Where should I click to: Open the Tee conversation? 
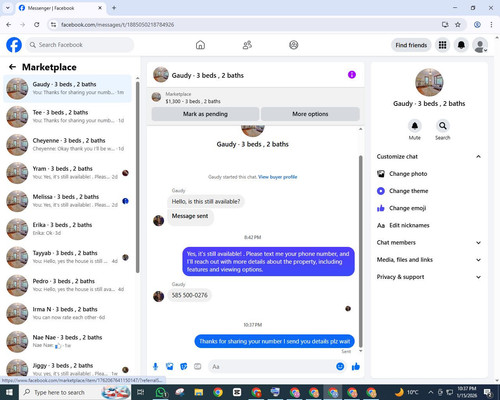pyautogui.click(x=67, y=117)
